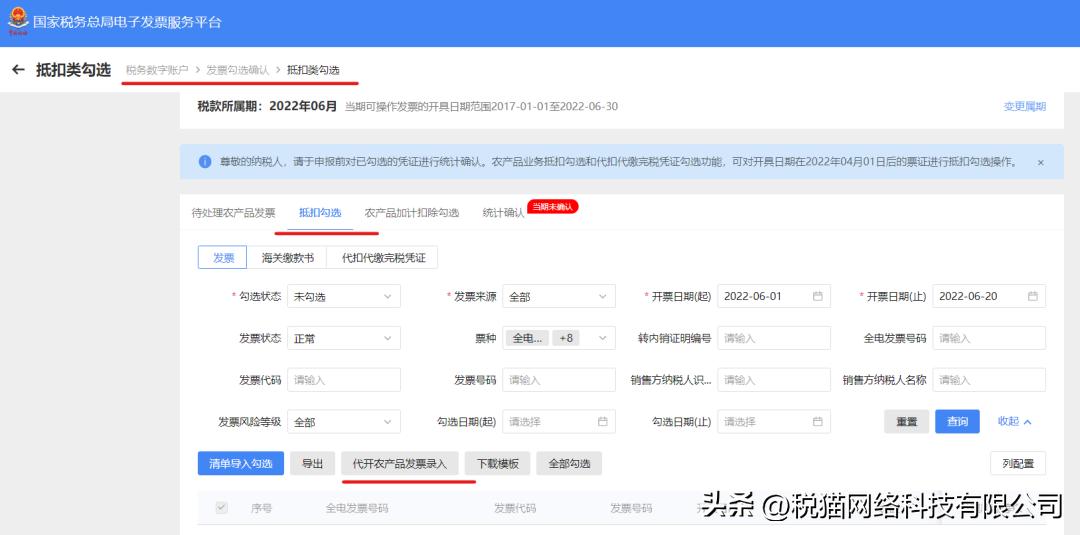
Task: Open calendar icon of 勾选日期(止)
Action: [x=818, y=421]
